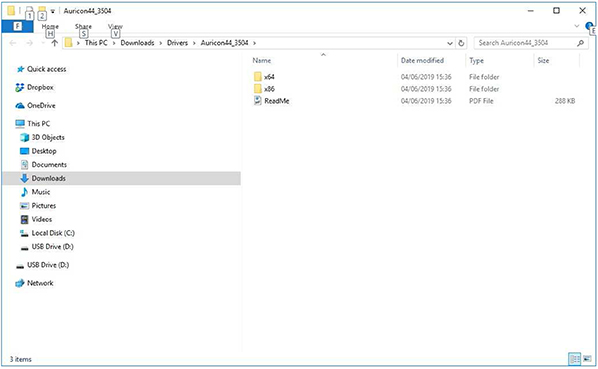598x369 pixels.
Task: Click the title bar folder icon
Action: (11, 11)
